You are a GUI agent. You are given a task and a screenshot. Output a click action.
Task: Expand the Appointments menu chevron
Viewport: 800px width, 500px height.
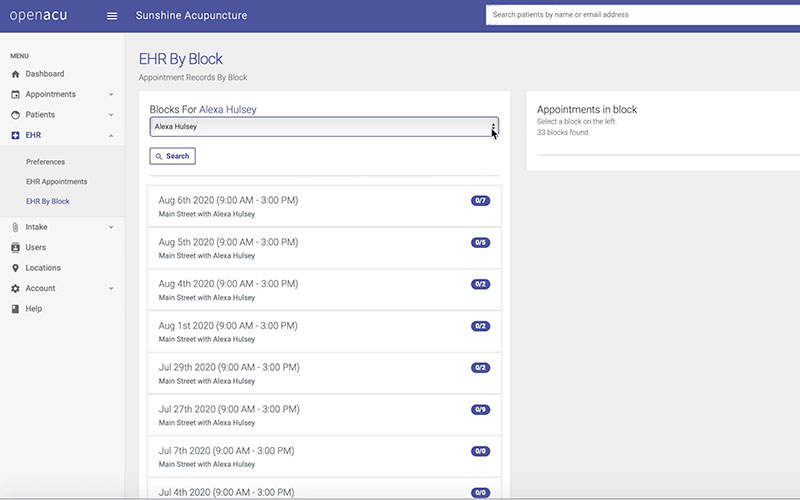tap(111, 94)
